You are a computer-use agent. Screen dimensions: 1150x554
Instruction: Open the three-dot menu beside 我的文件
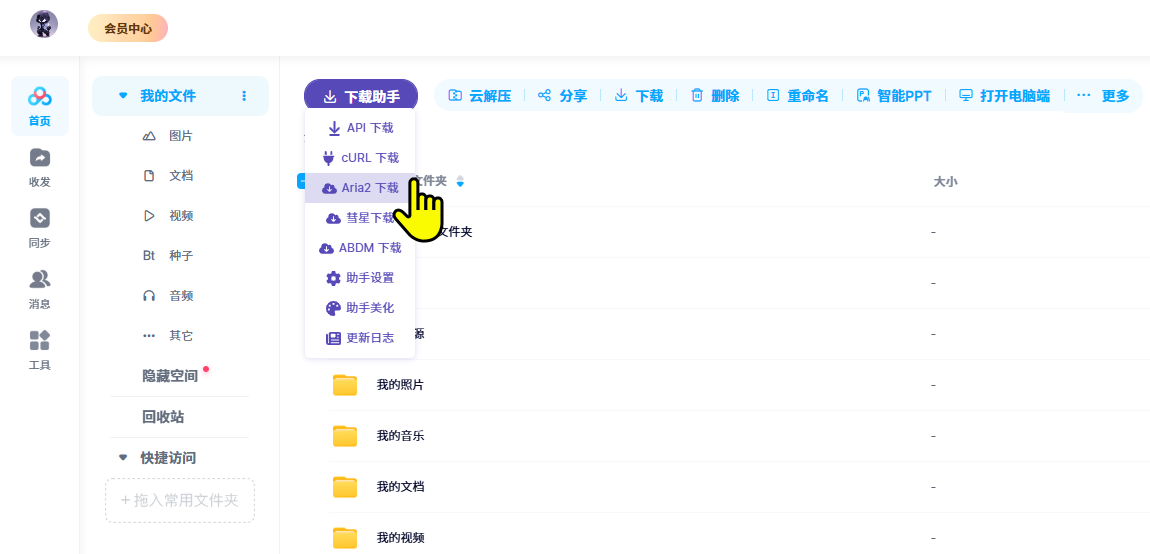pyautogui.click(x=244, y=96)
